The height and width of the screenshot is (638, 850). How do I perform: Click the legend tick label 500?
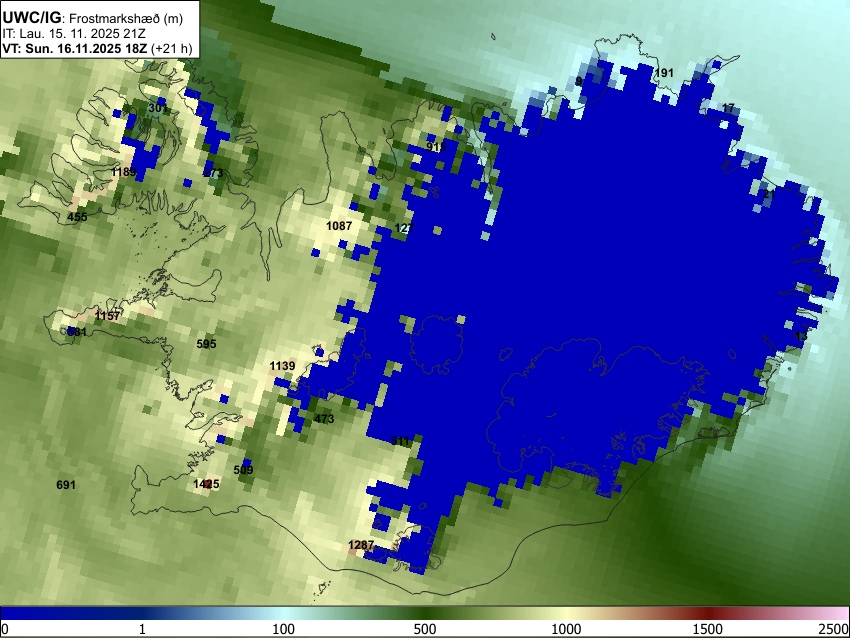tap(425, 629)
